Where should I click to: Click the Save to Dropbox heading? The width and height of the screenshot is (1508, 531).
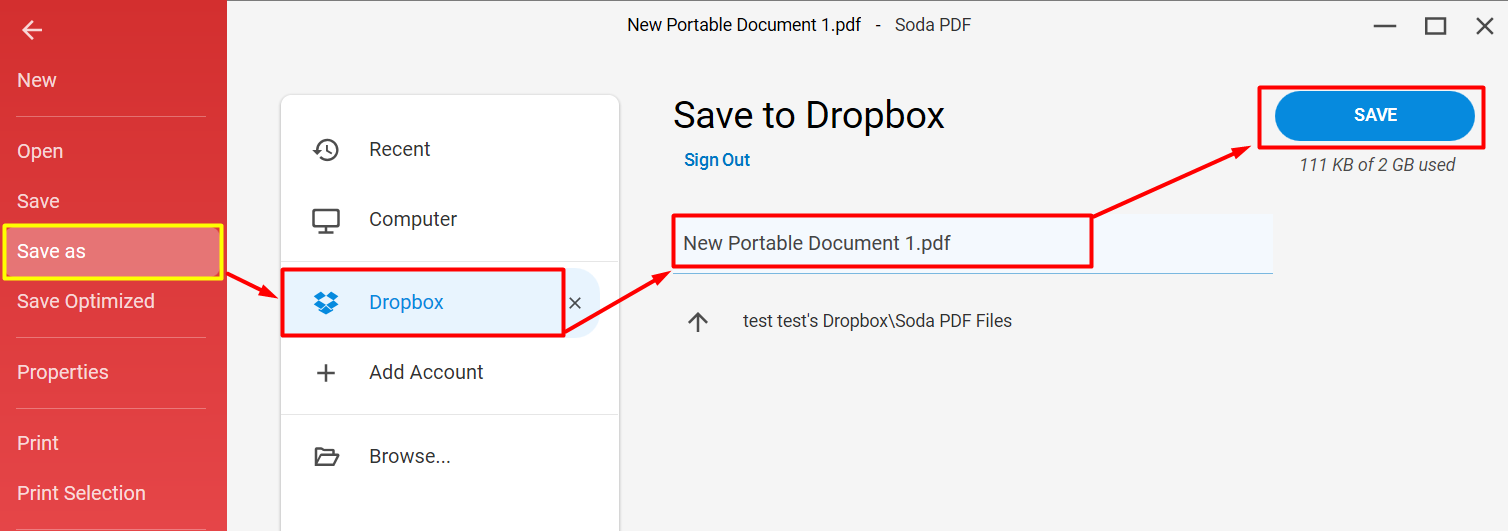tap(809, 115)
